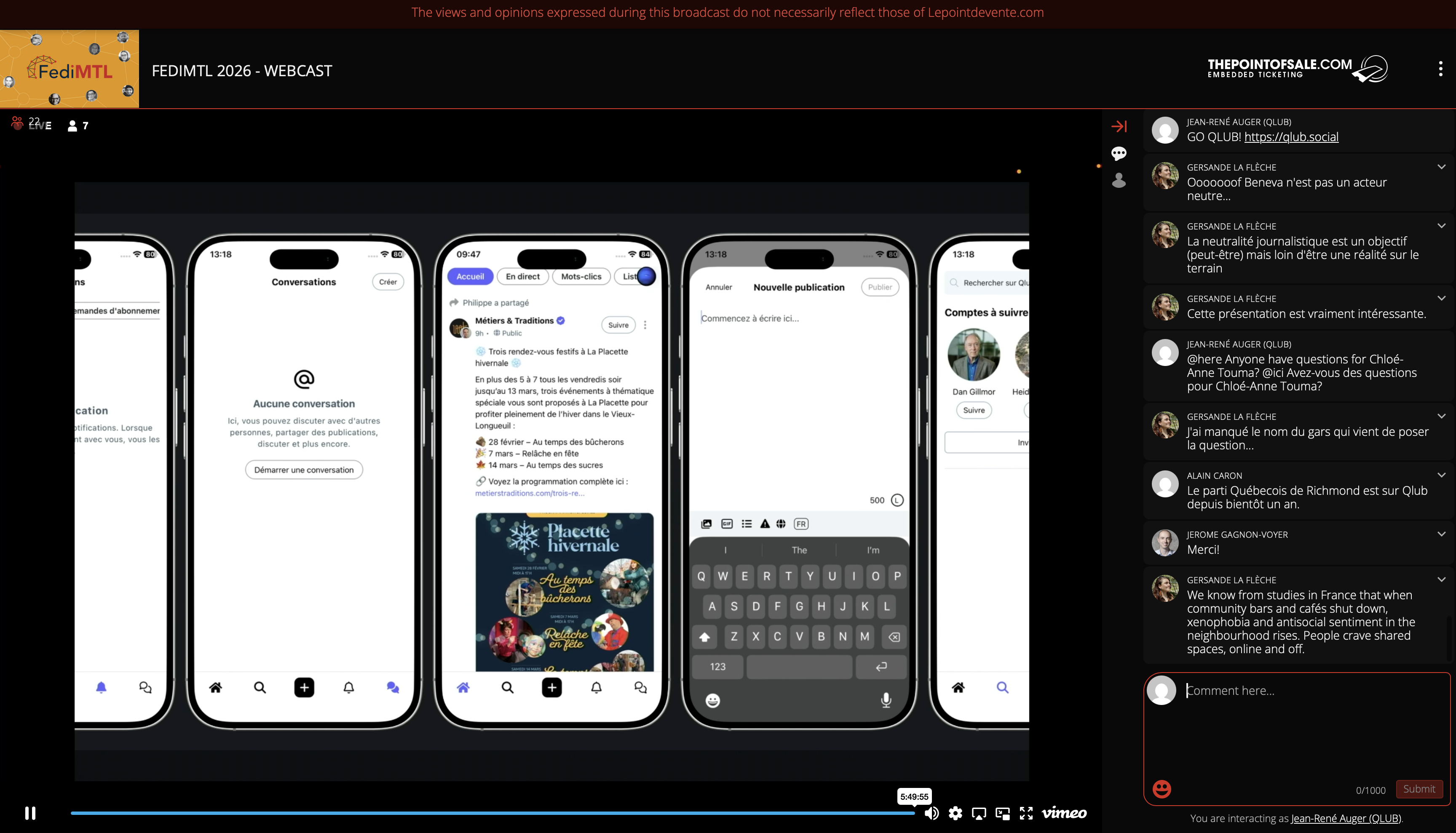Open video settings gear

pyautogui.click(x=955, y=813)
